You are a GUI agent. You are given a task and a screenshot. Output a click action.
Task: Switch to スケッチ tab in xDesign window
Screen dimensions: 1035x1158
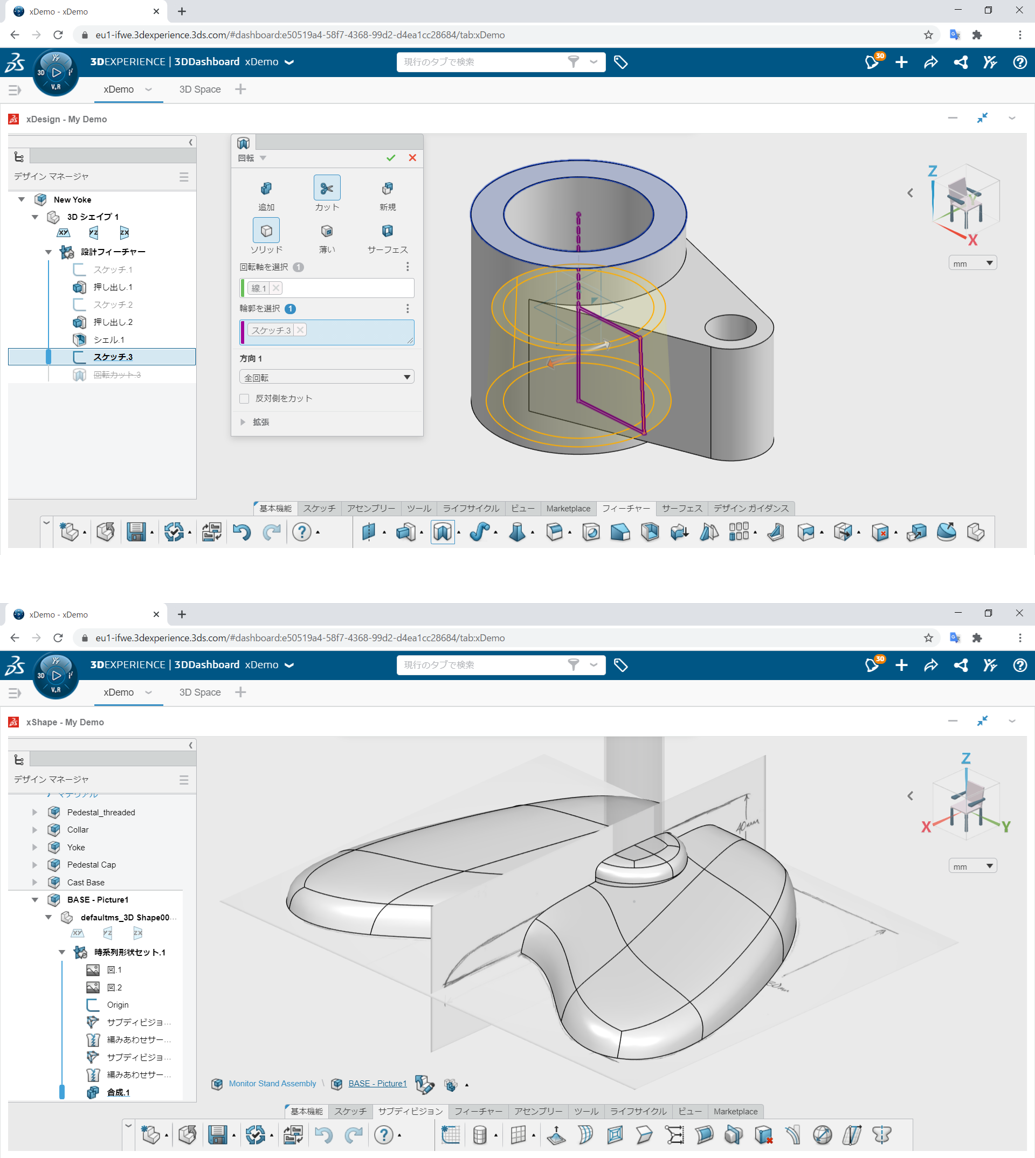319,508
